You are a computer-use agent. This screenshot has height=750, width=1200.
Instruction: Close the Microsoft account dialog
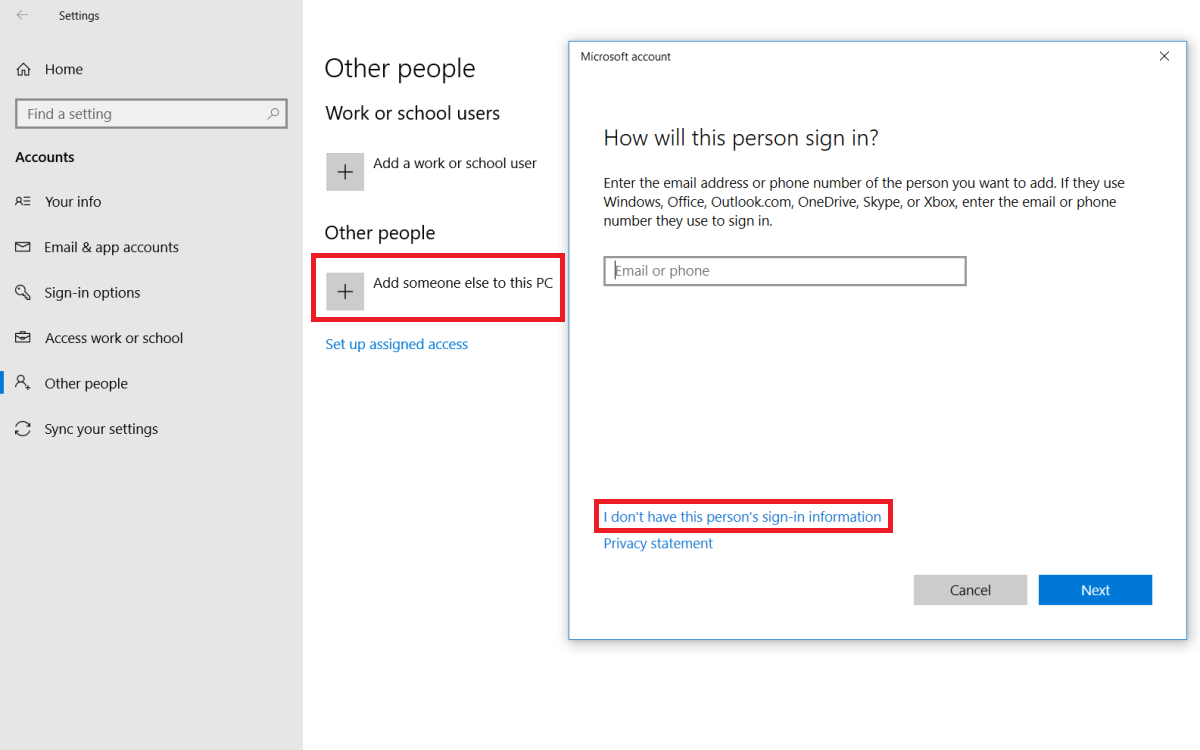1164,56
